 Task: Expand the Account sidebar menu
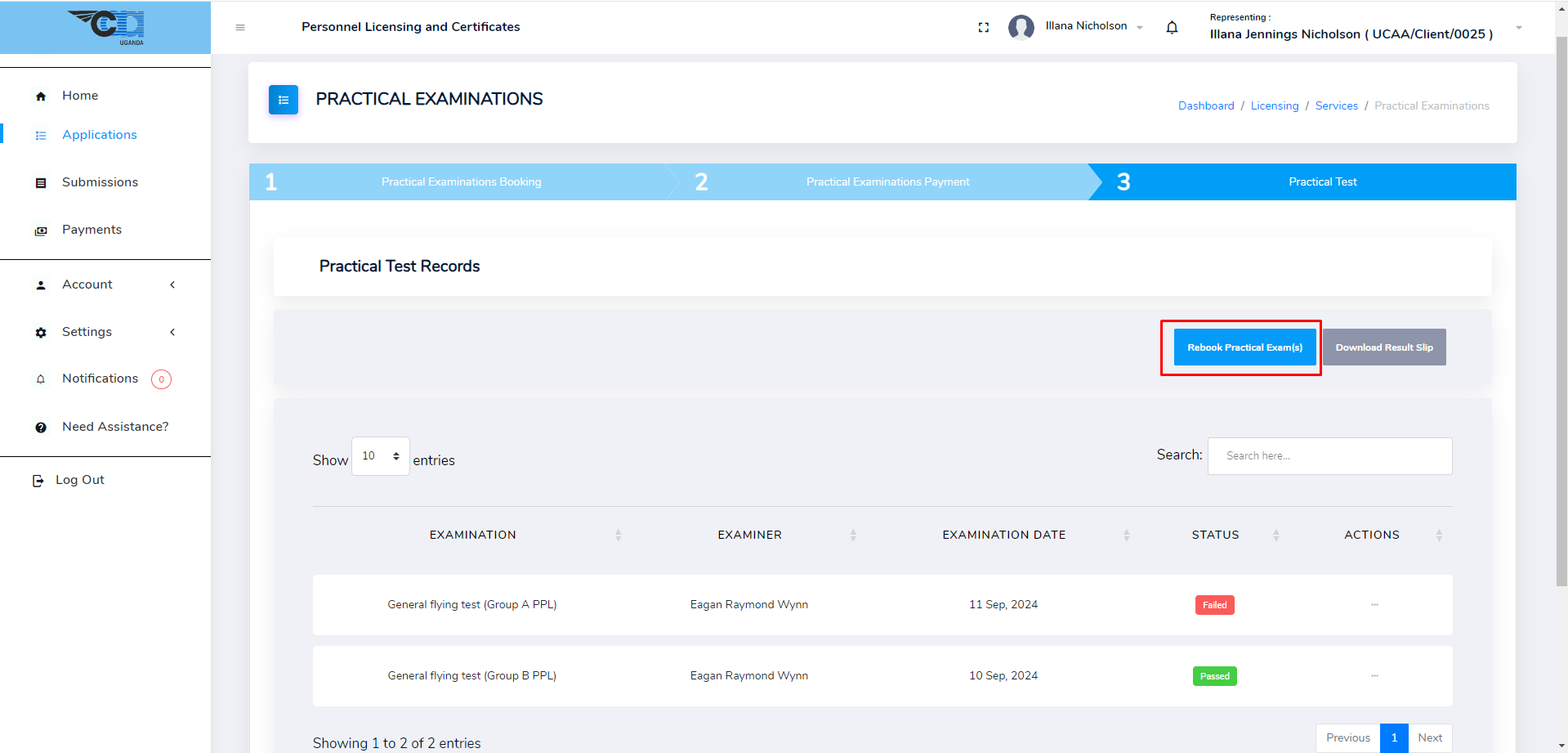[x=105, y=285]
